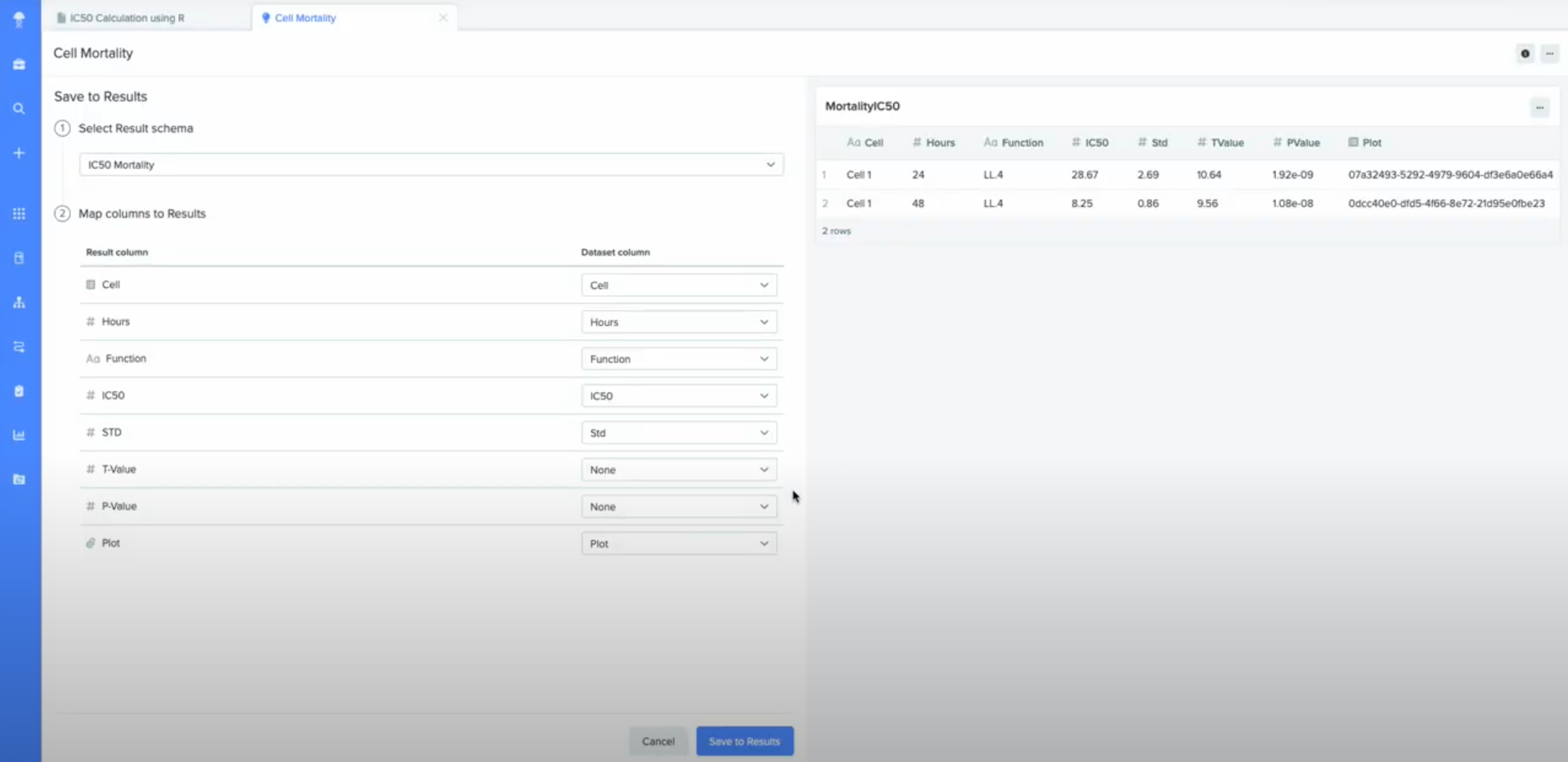Open the T-Value dataset column dropdown
Screen dimensions: 1568x762
pos(678,470)
